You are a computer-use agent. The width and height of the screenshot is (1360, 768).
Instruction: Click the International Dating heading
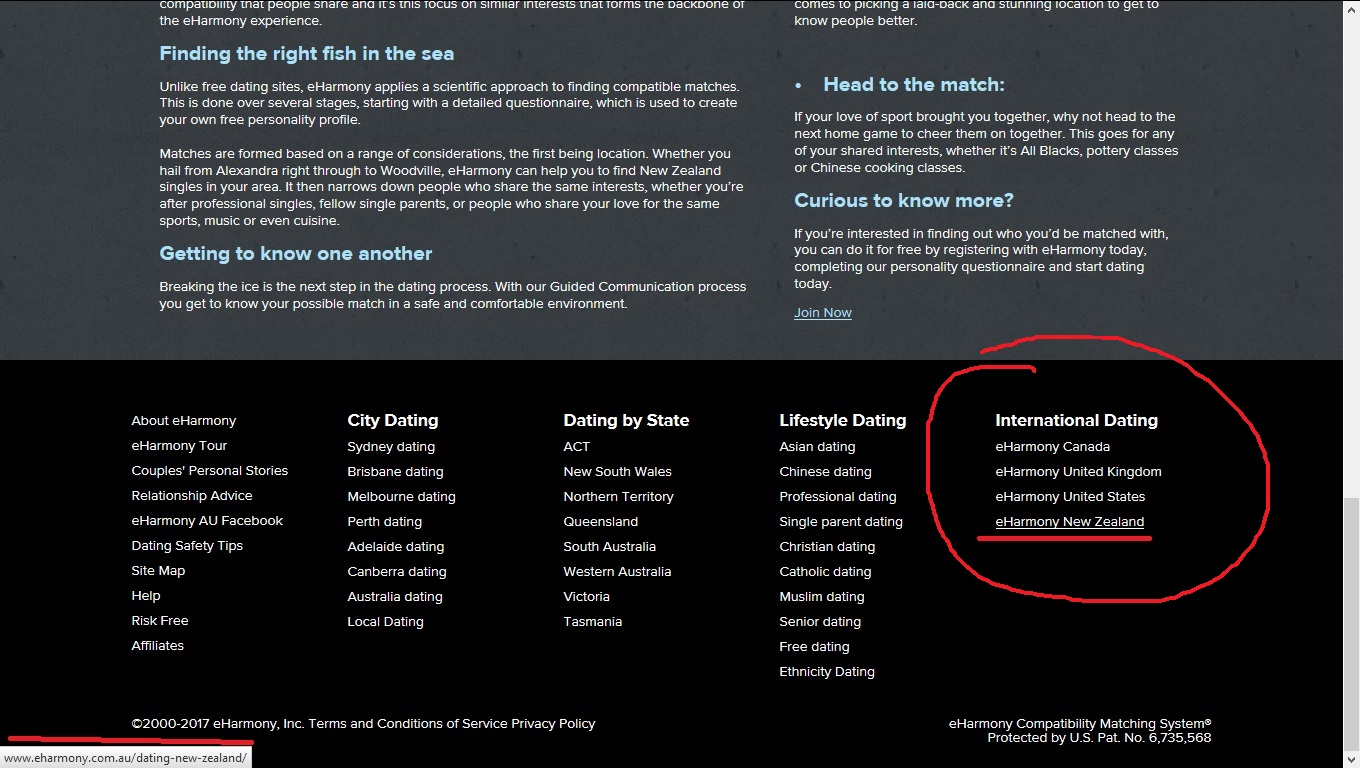pyautogui.click(x=1076, y=421)
